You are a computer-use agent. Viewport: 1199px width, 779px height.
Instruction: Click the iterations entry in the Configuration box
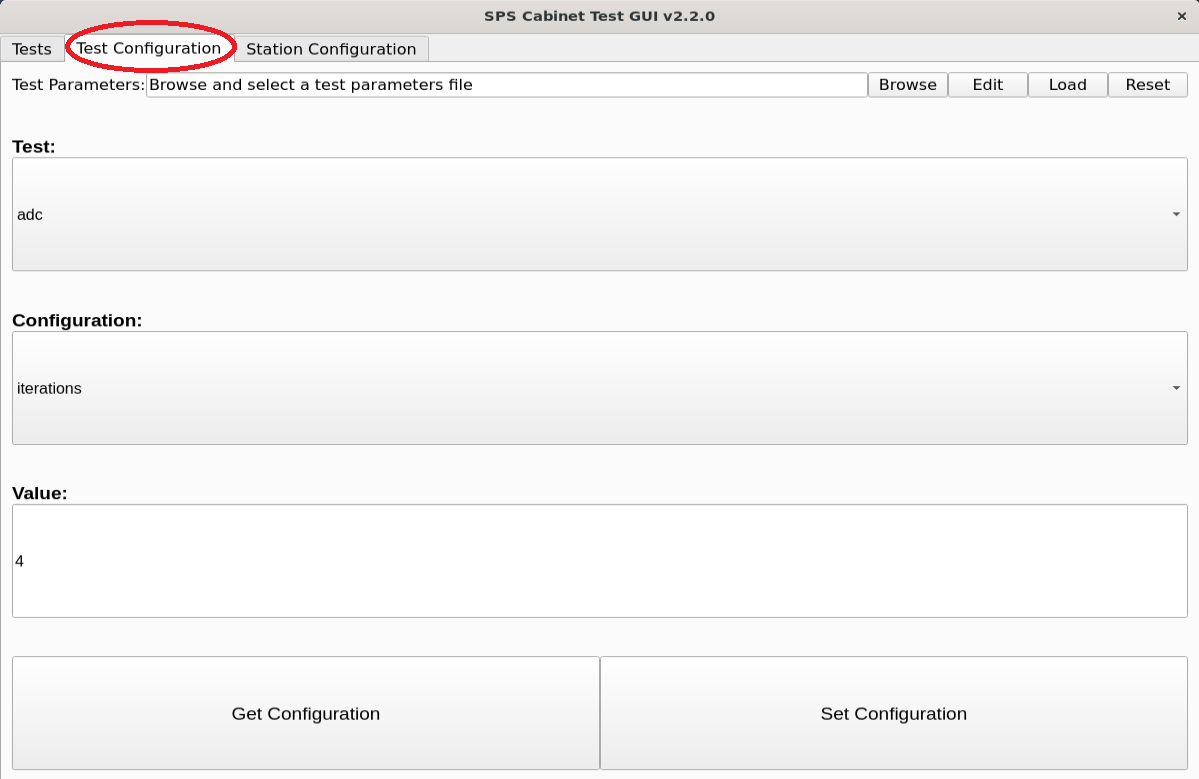click(49, 388)
